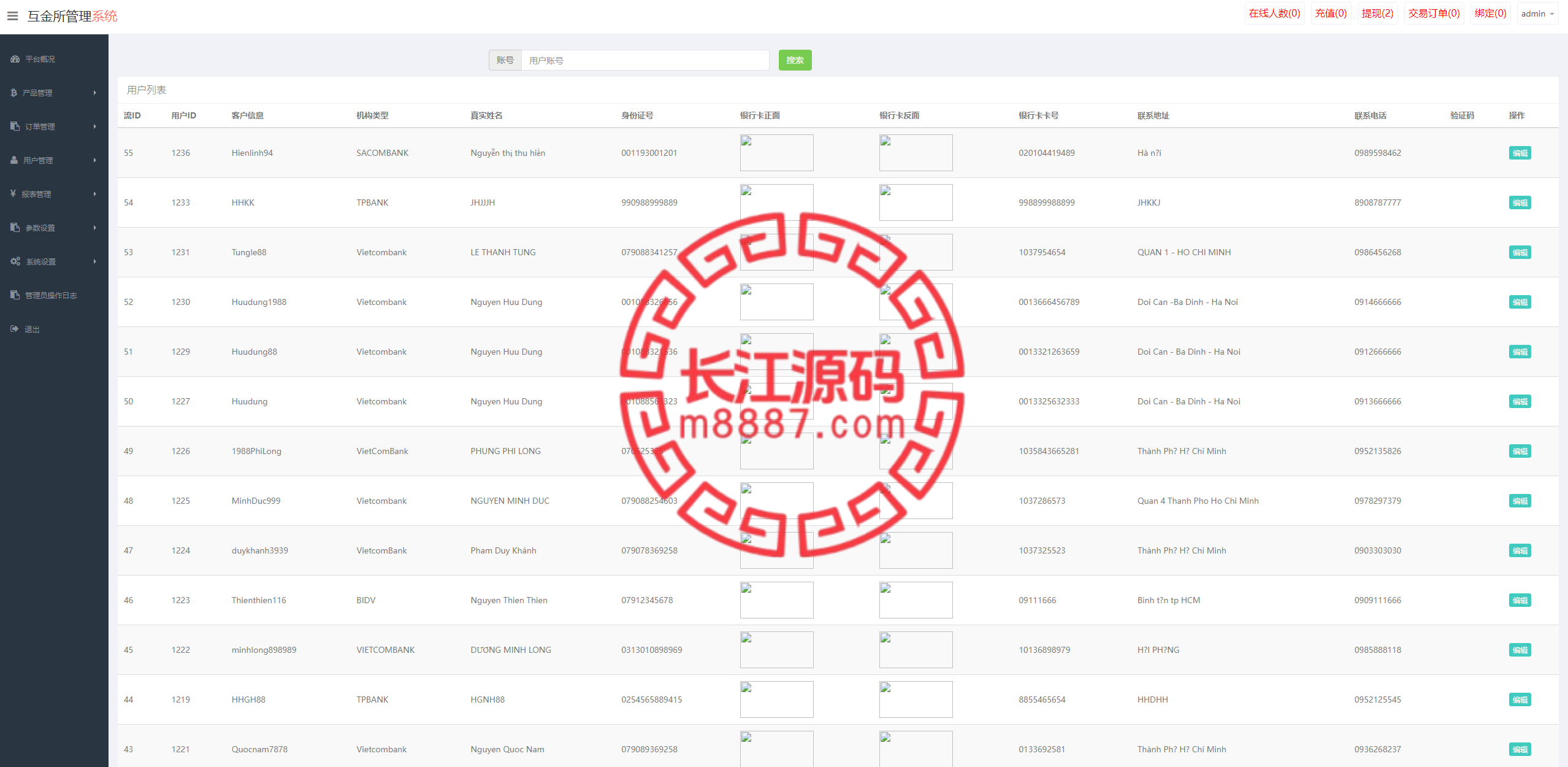This screenshot has height=767, width=1568.
Task: Open 系统设置 menu item
Action: [x=54, y=261]
